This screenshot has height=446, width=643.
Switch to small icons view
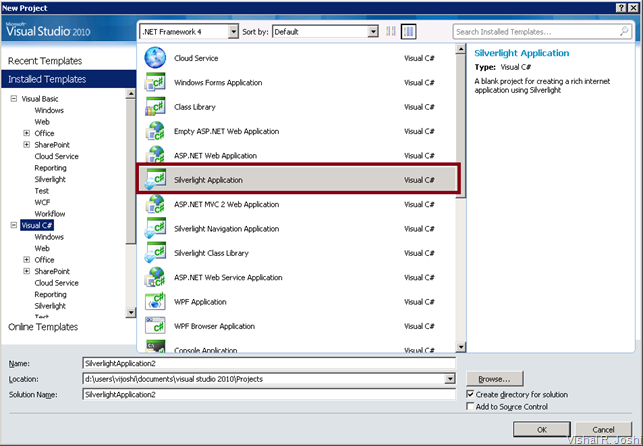391,32
